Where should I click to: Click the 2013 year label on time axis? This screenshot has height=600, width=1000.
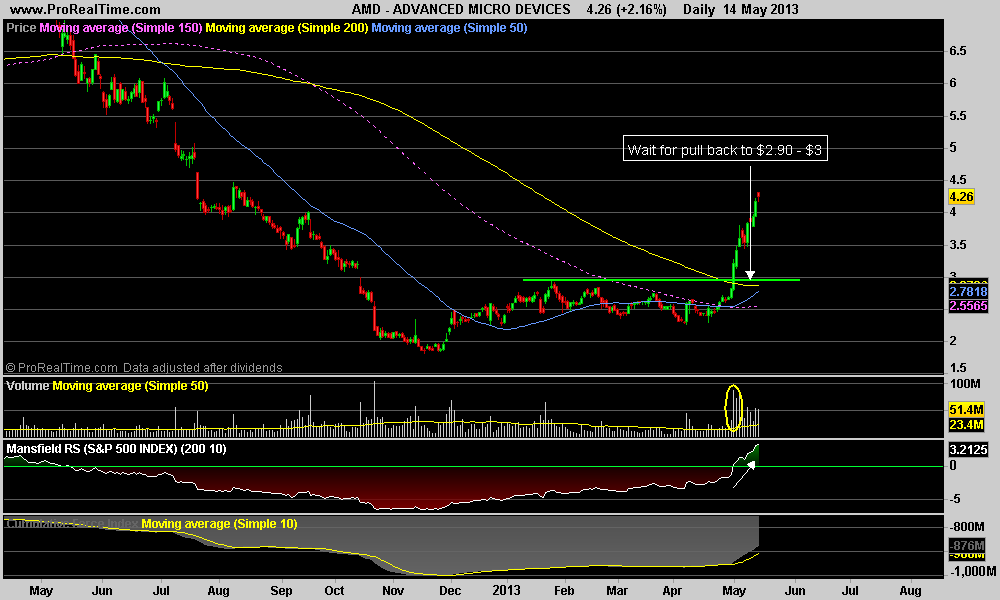pyautogui.click(x=507, y=590)
